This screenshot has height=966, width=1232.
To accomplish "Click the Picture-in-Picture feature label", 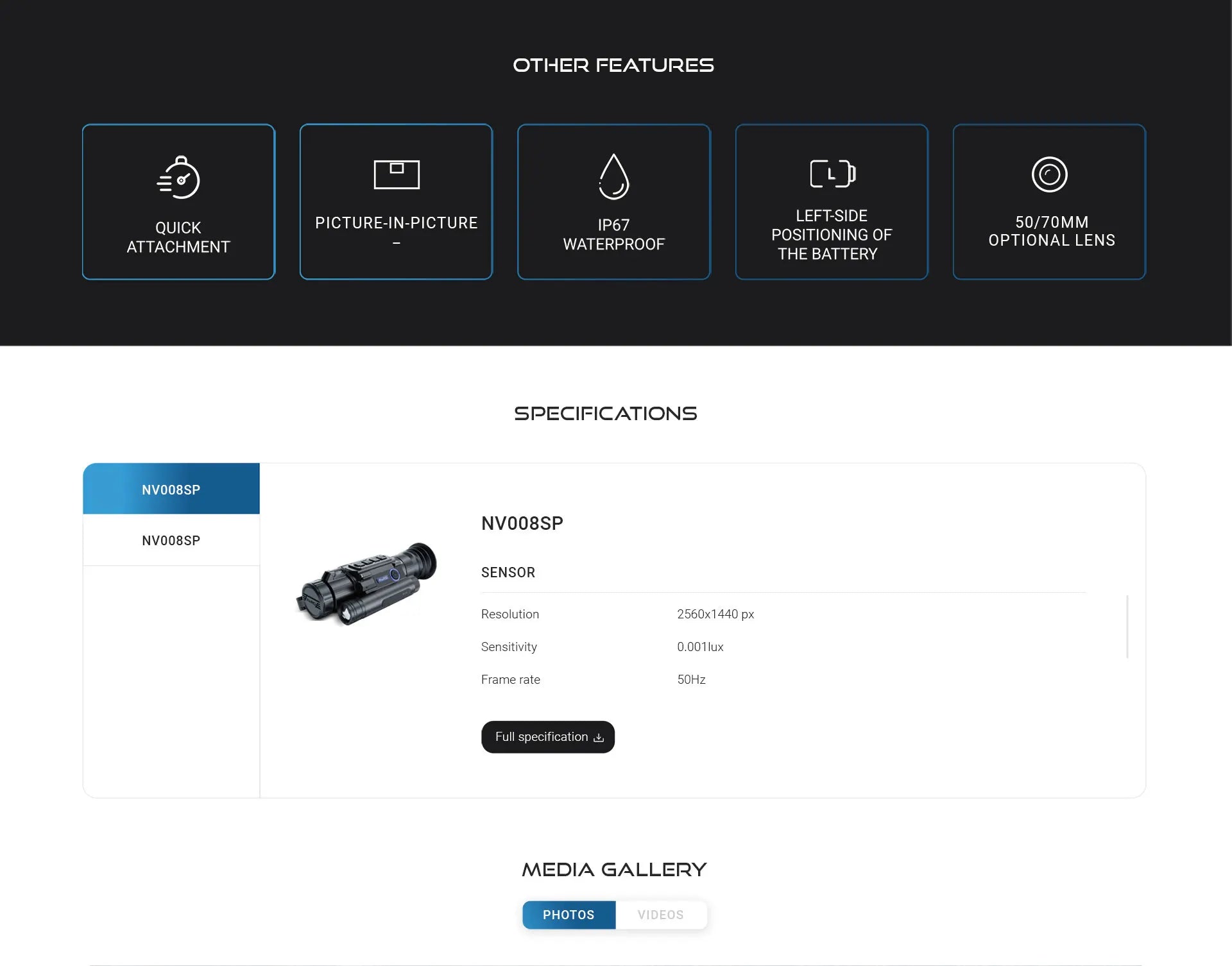I will [x=397, y=223].
